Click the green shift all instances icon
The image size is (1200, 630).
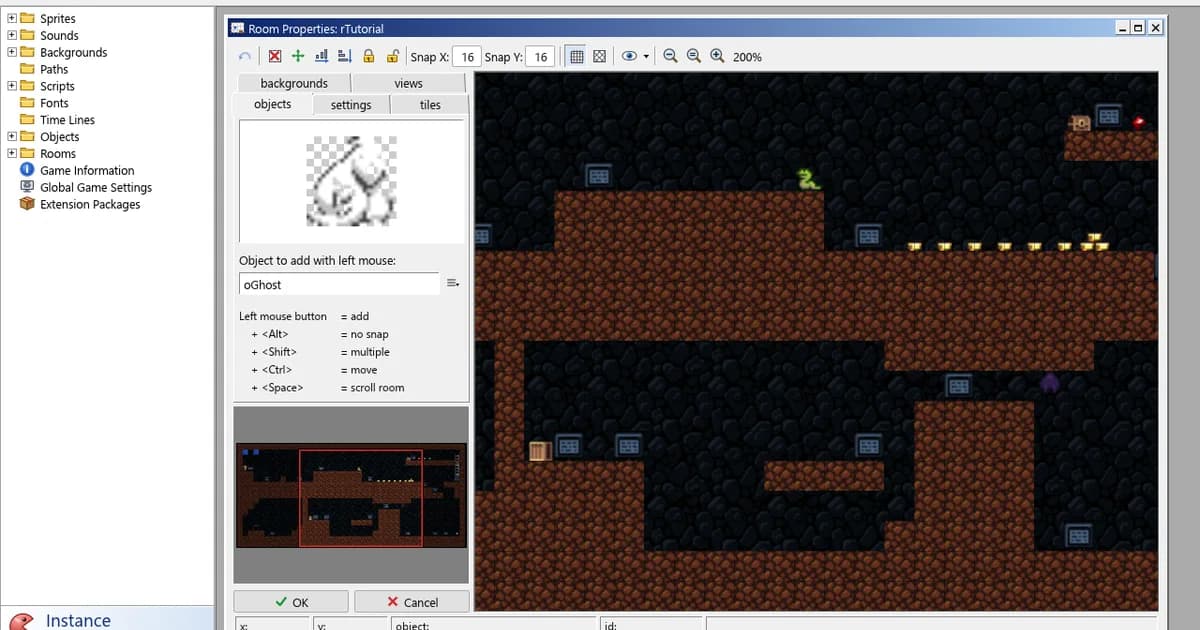298,57
